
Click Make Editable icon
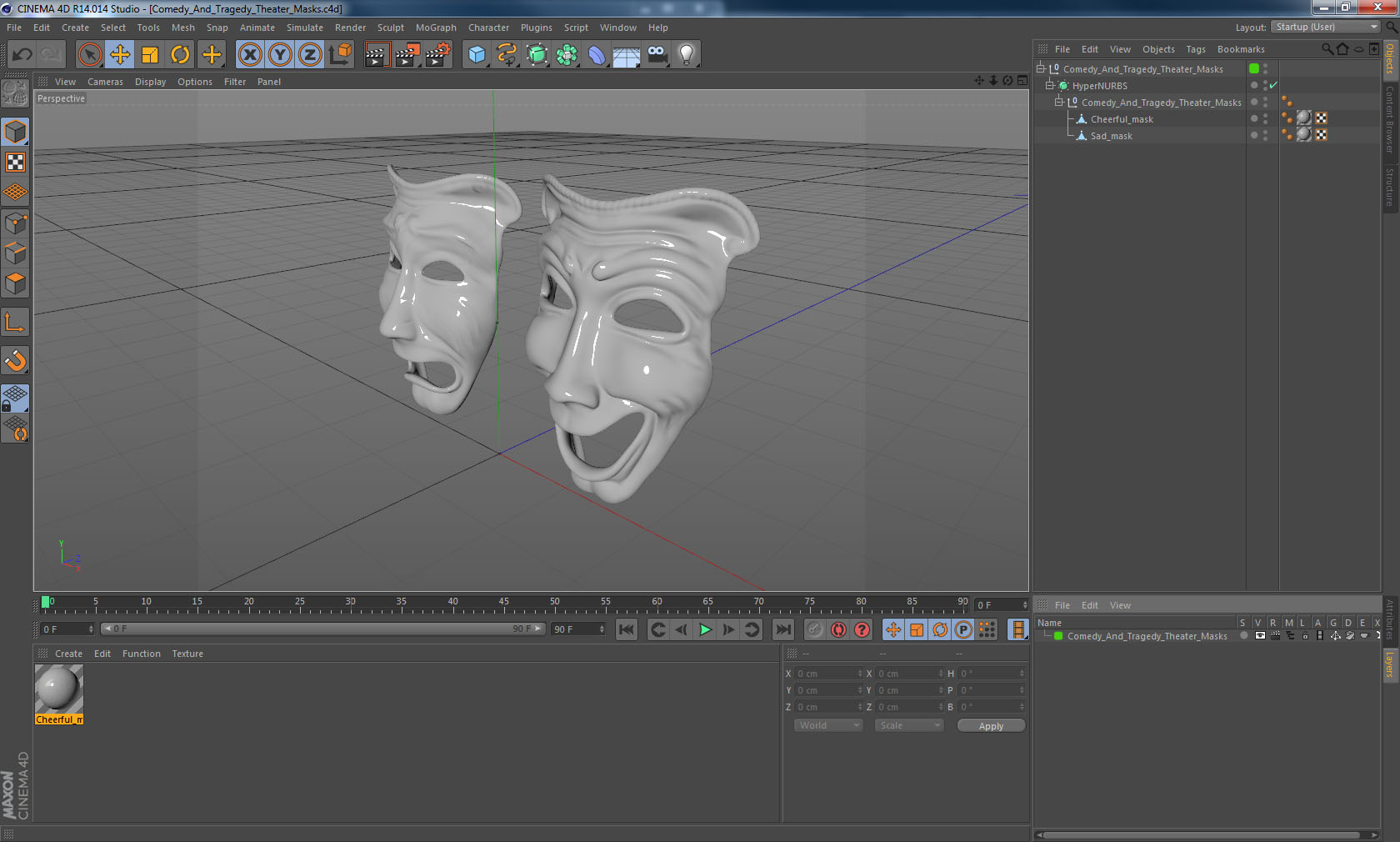pos(15,93)
